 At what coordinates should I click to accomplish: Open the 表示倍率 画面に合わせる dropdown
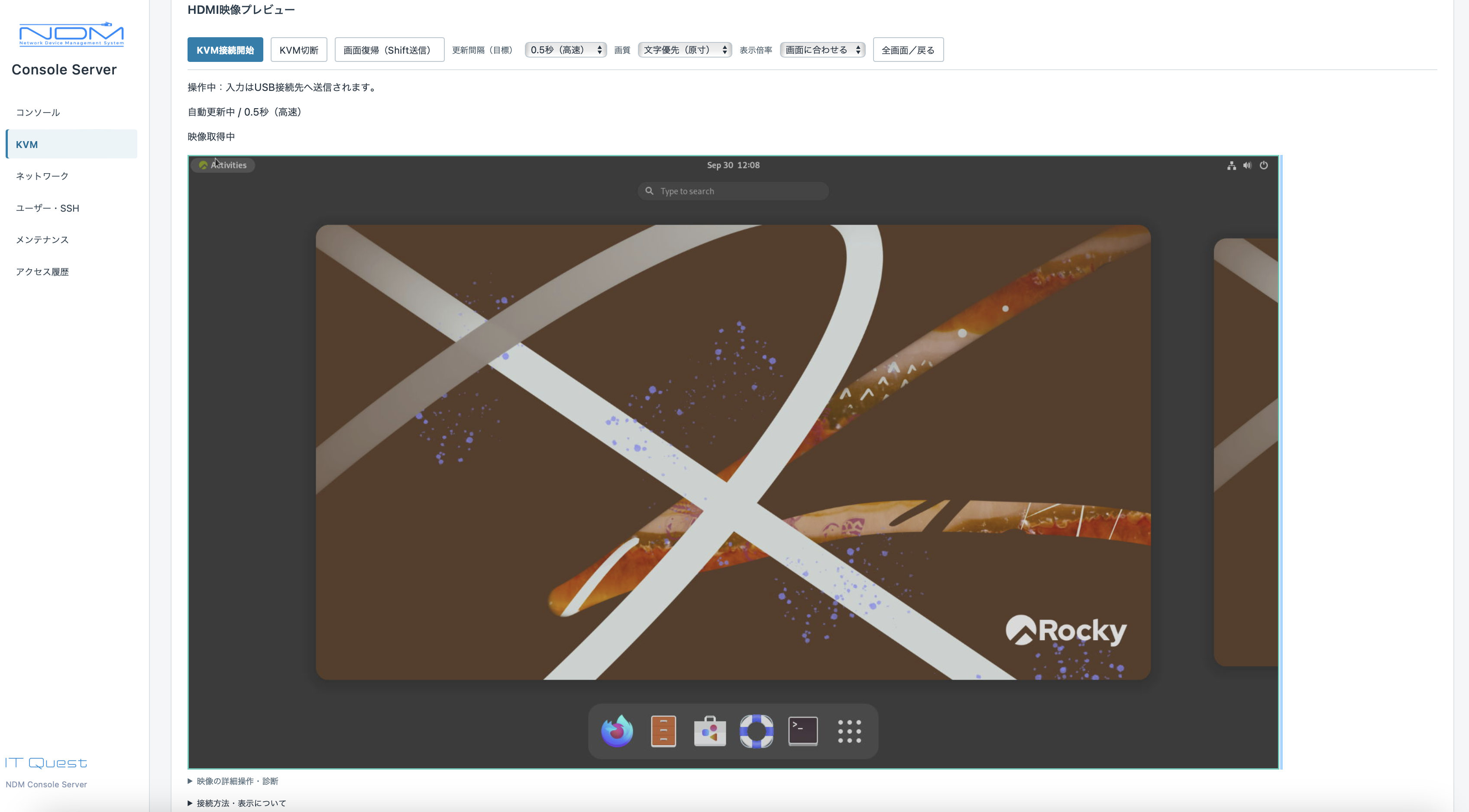coord(822,50)
